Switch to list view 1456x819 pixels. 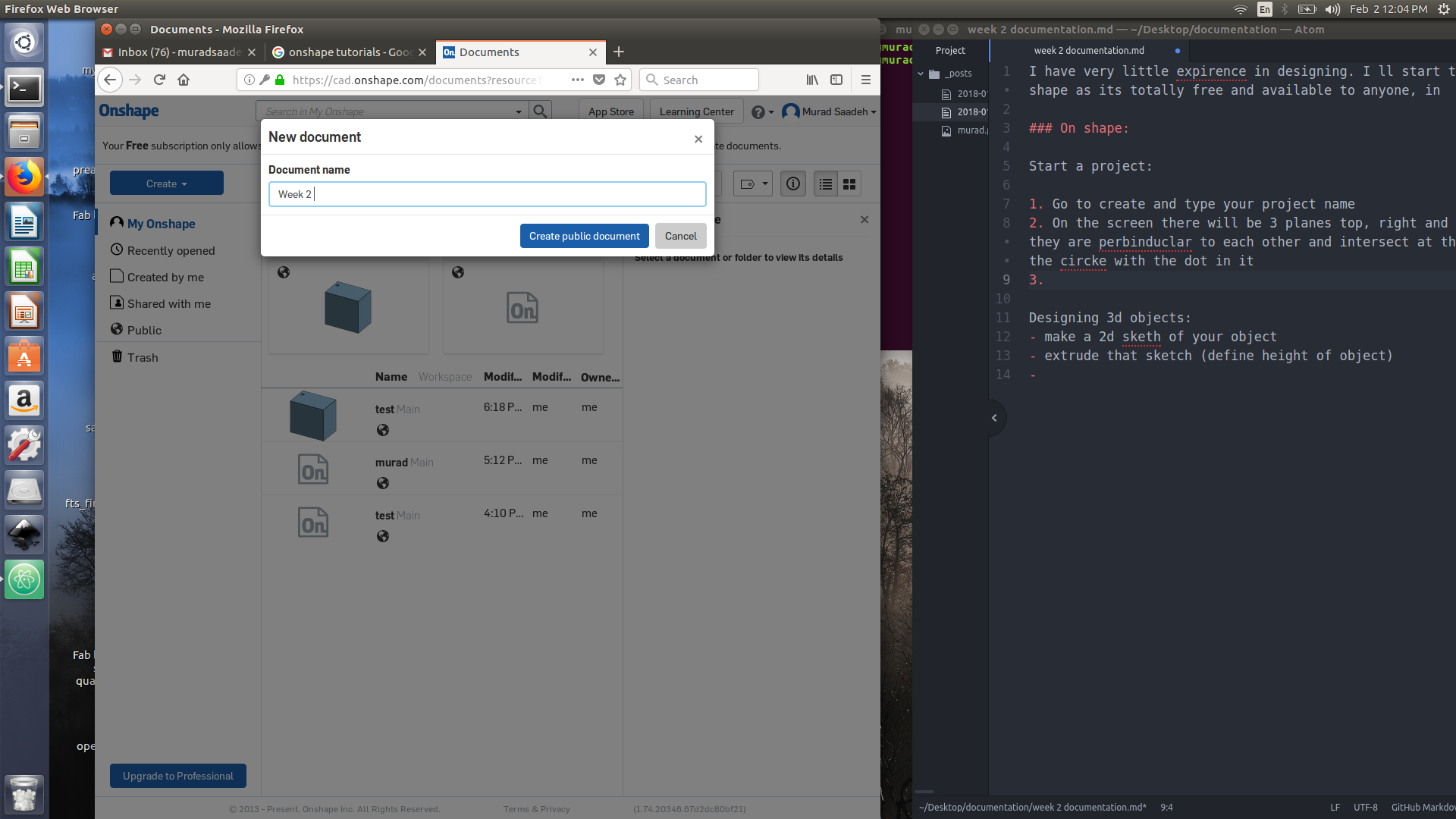coord(826,184)
